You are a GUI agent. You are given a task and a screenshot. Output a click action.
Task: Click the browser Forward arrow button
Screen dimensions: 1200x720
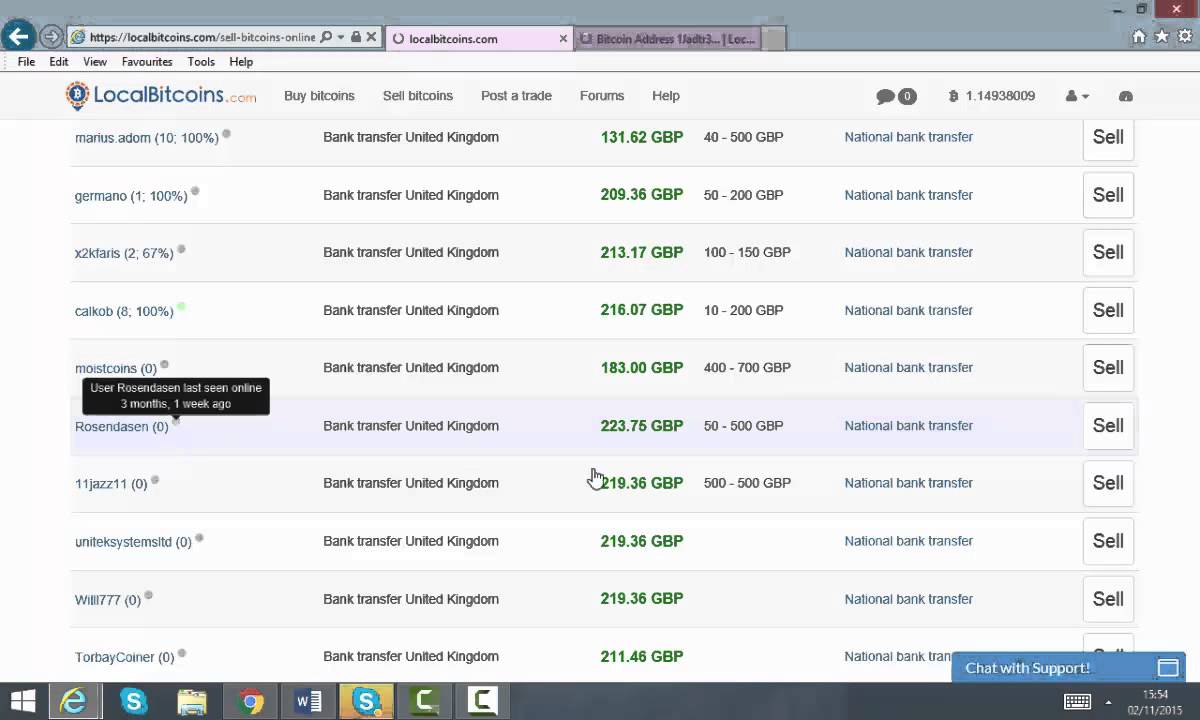pyautogui.click(x=52, y=38)
